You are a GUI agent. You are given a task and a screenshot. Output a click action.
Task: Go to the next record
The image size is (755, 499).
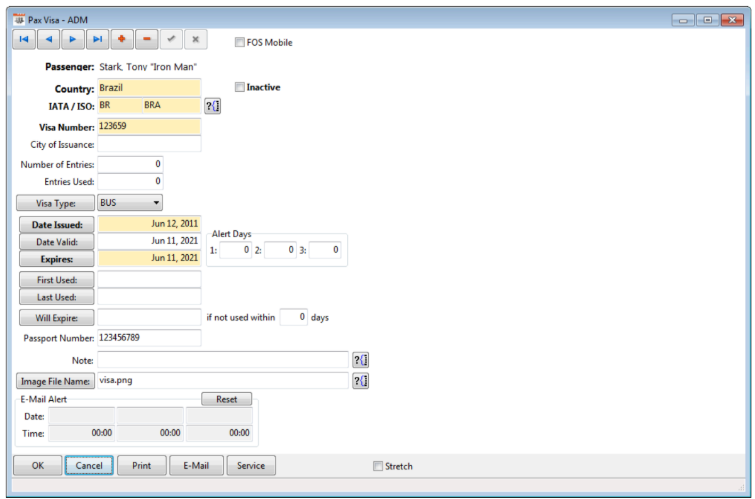[x=72, y=39]
